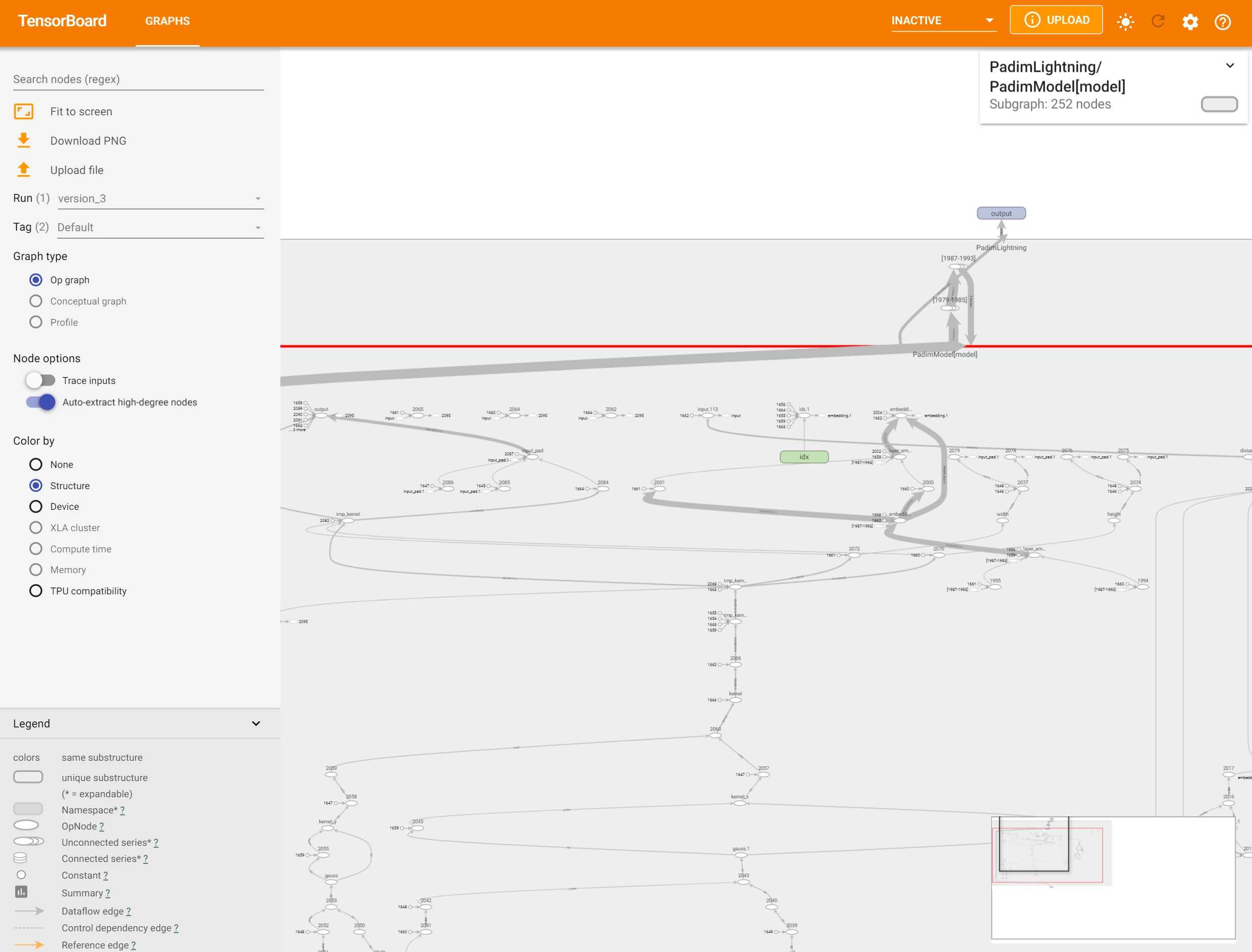
Task: Open the Namespace help link
Action: click(122, 810)
